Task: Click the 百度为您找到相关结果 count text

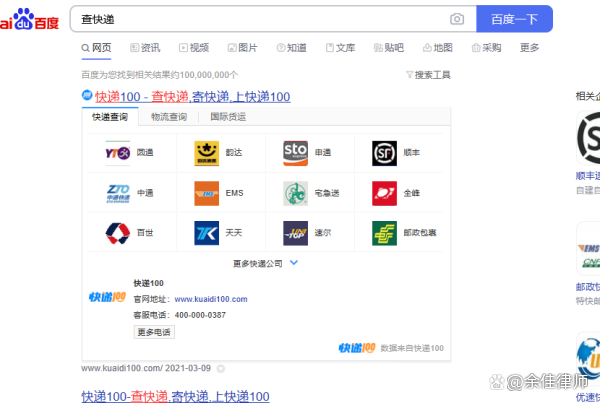Action: 160,75
